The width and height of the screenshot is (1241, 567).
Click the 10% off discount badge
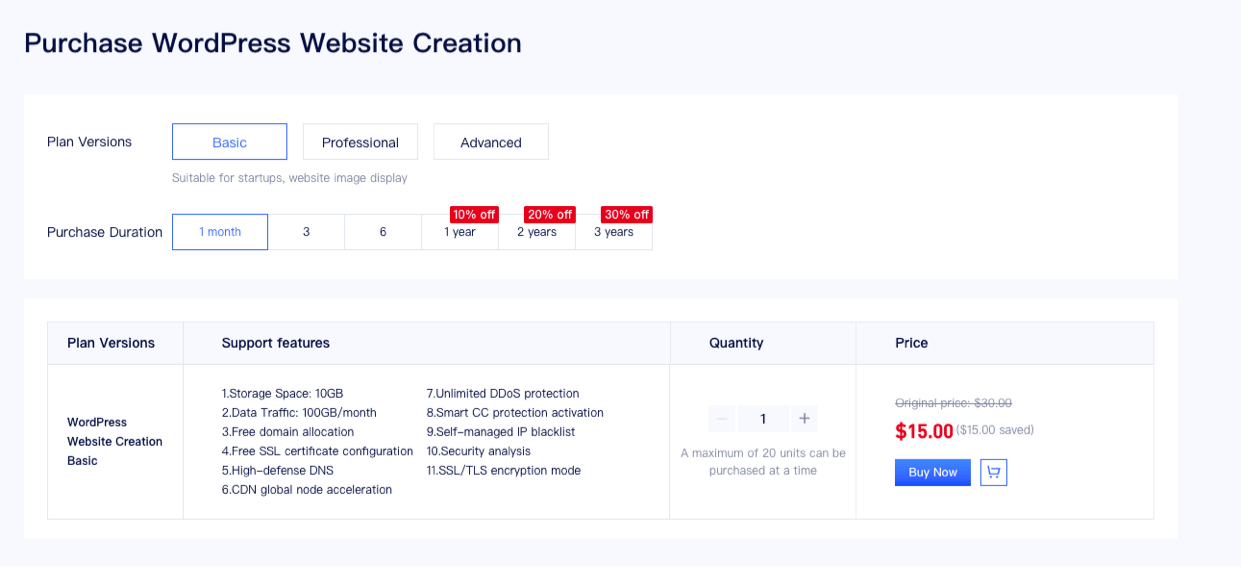coord(474,215)
